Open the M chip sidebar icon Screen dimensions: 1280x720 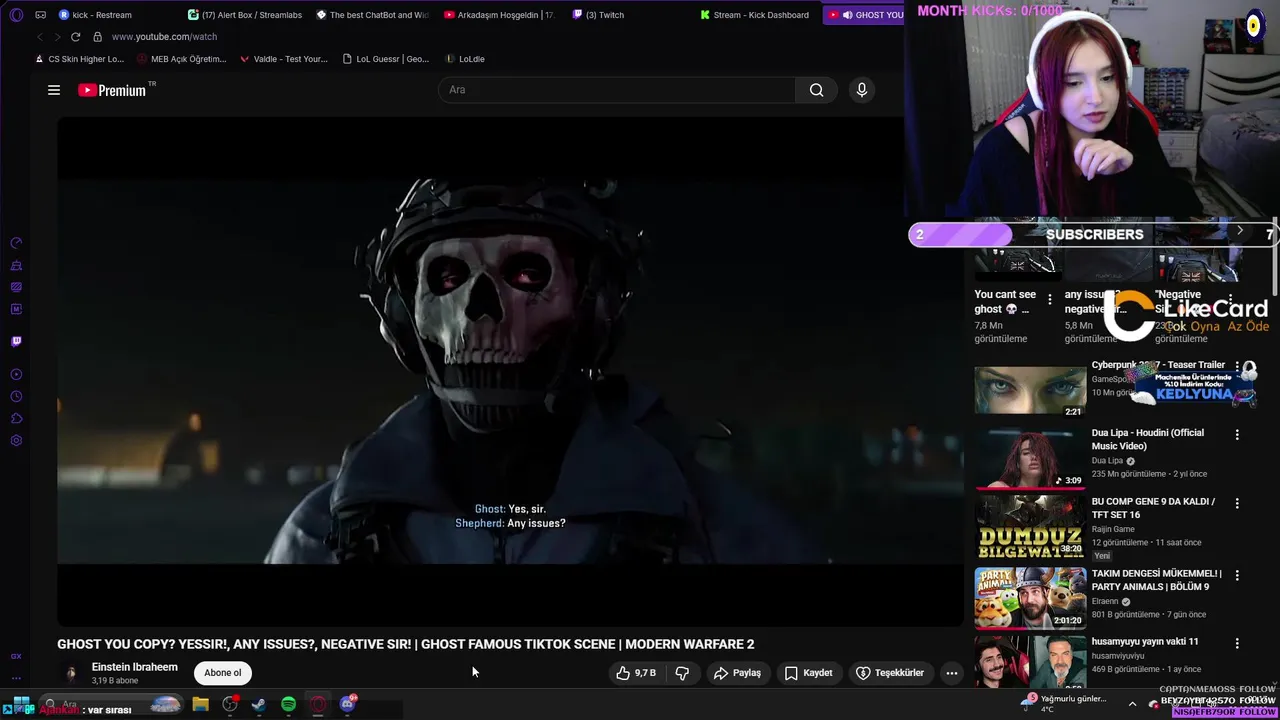16,309
